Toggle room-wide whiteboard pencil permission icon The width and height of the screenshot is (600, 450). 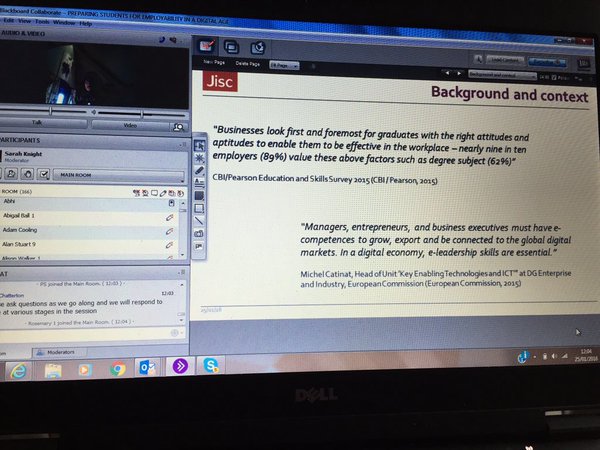[163, 193]
